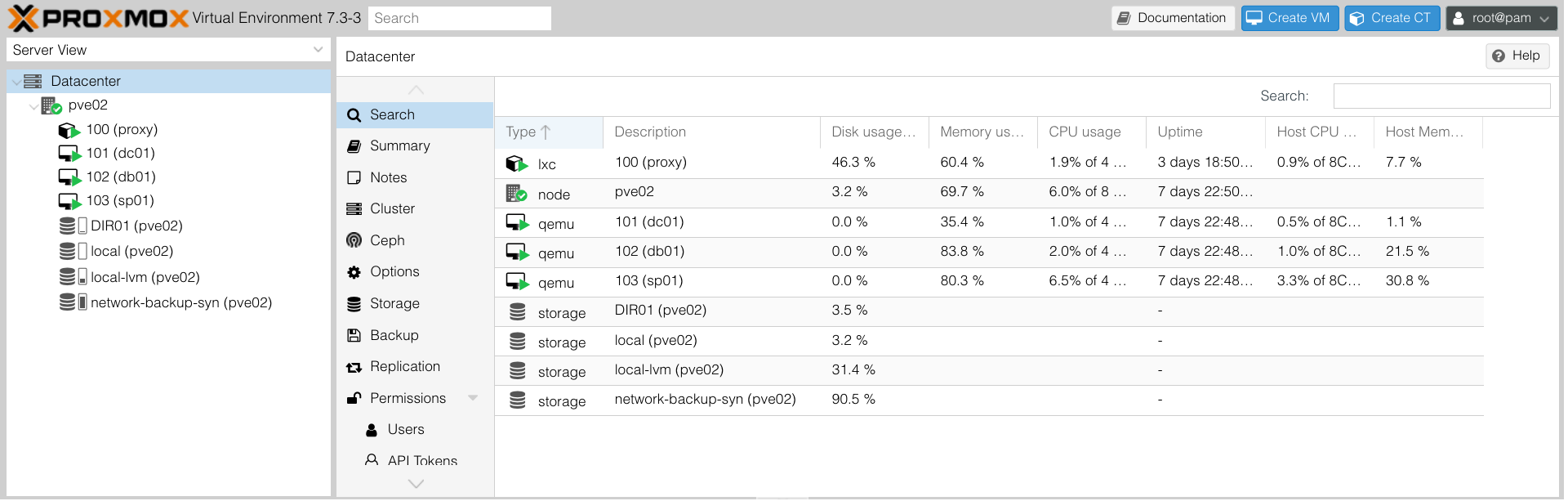
Task: Click the pve02 node icon in tree
Action: pyautogui.click(x=51, y=105)
